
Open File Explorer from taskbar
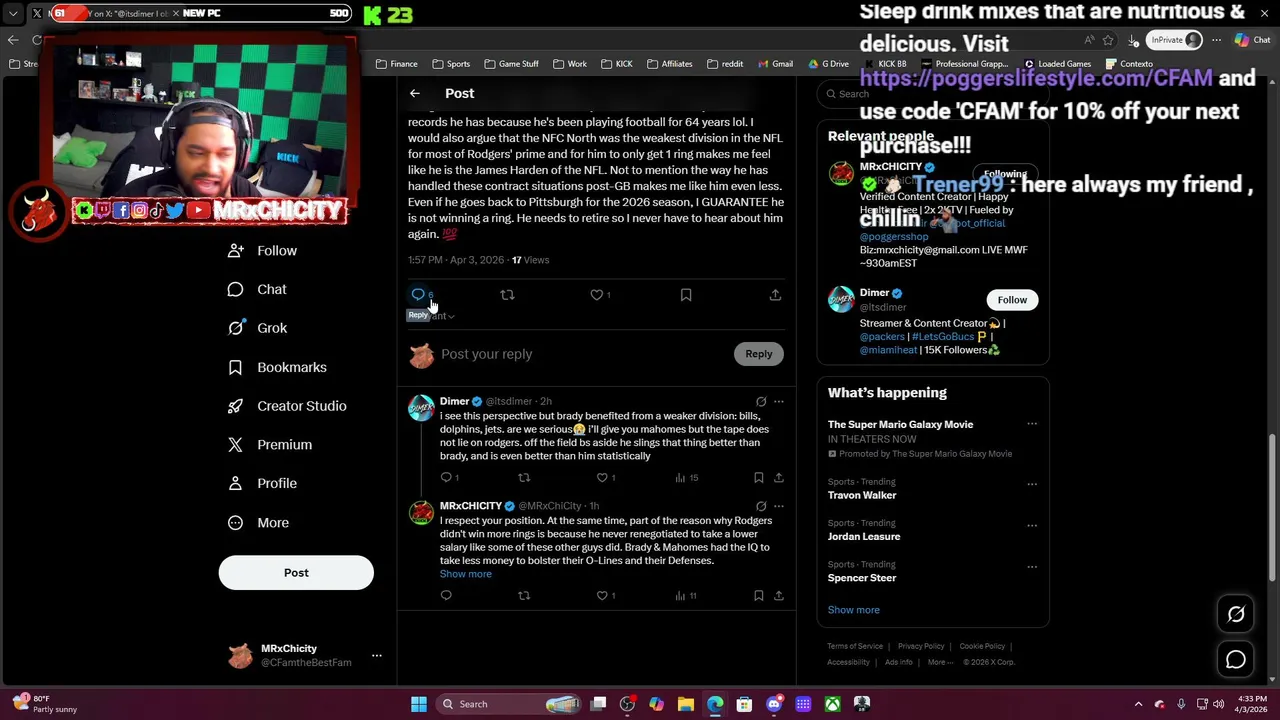pos(686,704)
